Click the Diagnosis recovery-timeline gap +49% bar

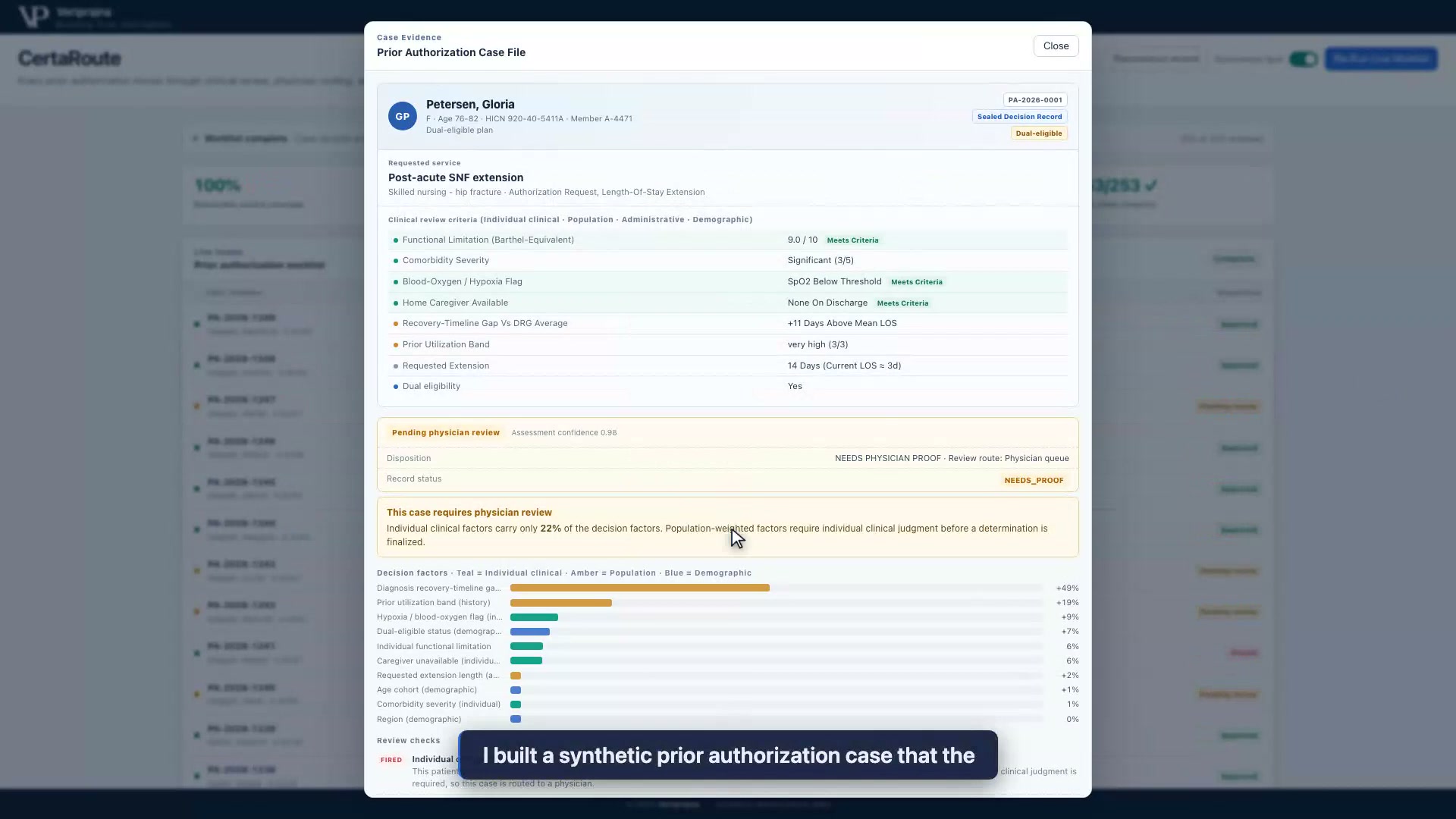point(640,588)
